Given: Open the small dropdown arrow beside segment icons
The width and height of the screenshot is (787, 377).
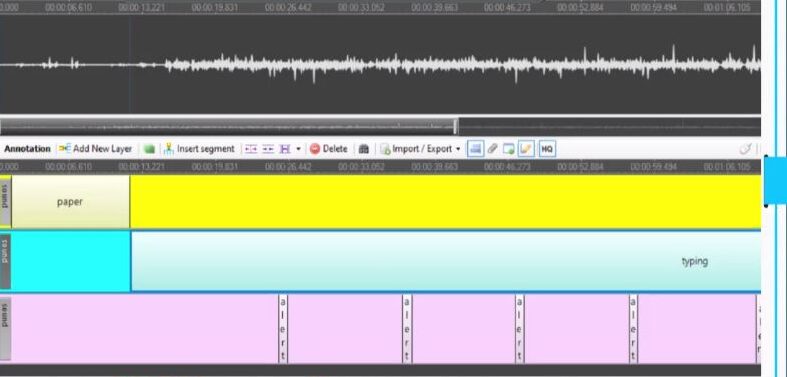Looking at the screenshot, I should point(298,149).
